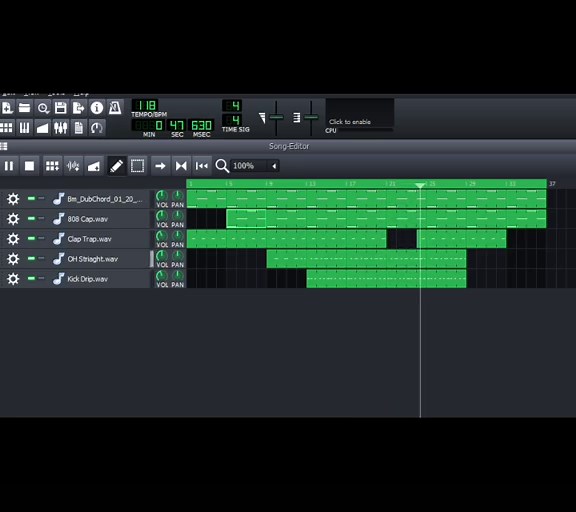This screenshot has height=512, width=576.
Task: Click the time signature numerator
Action: pos(232,106)
